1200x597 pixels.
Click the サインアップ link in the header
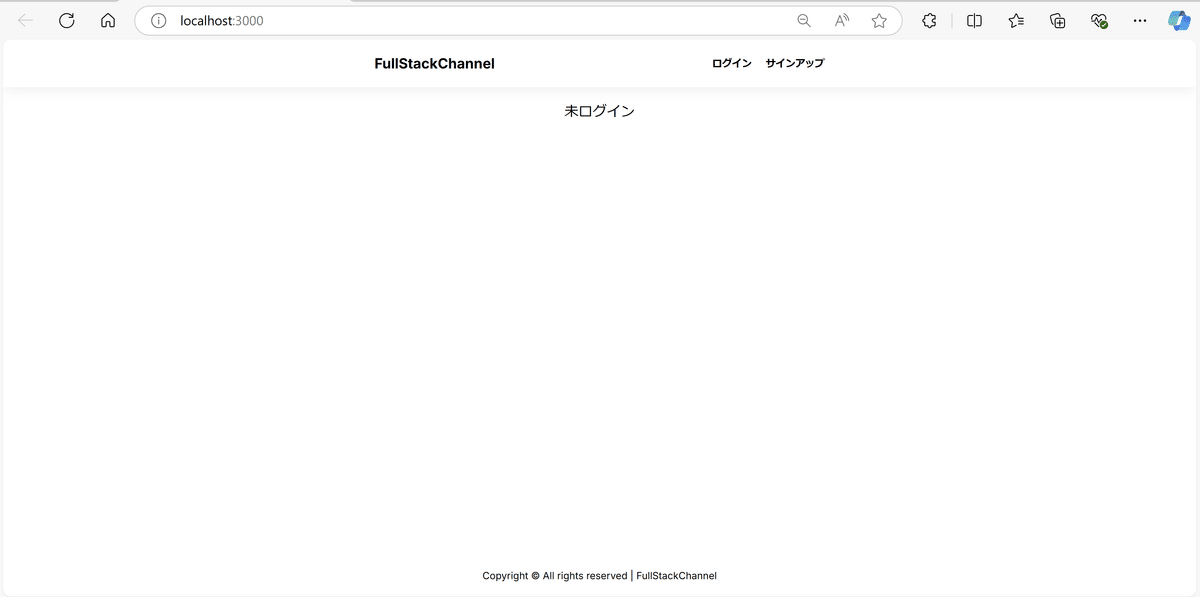(795, 63)
